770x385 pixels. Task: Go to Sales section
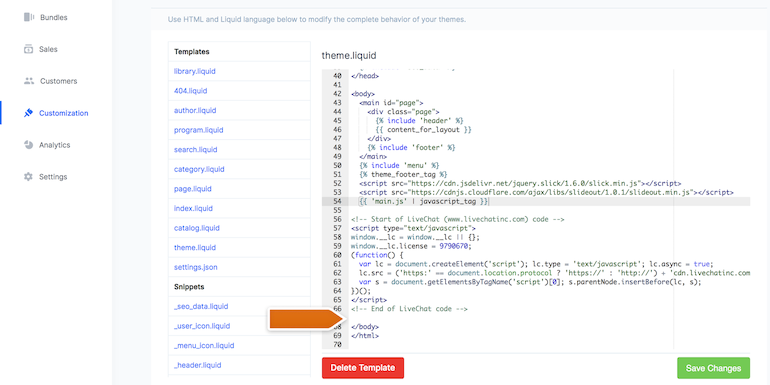pos(48,49)
